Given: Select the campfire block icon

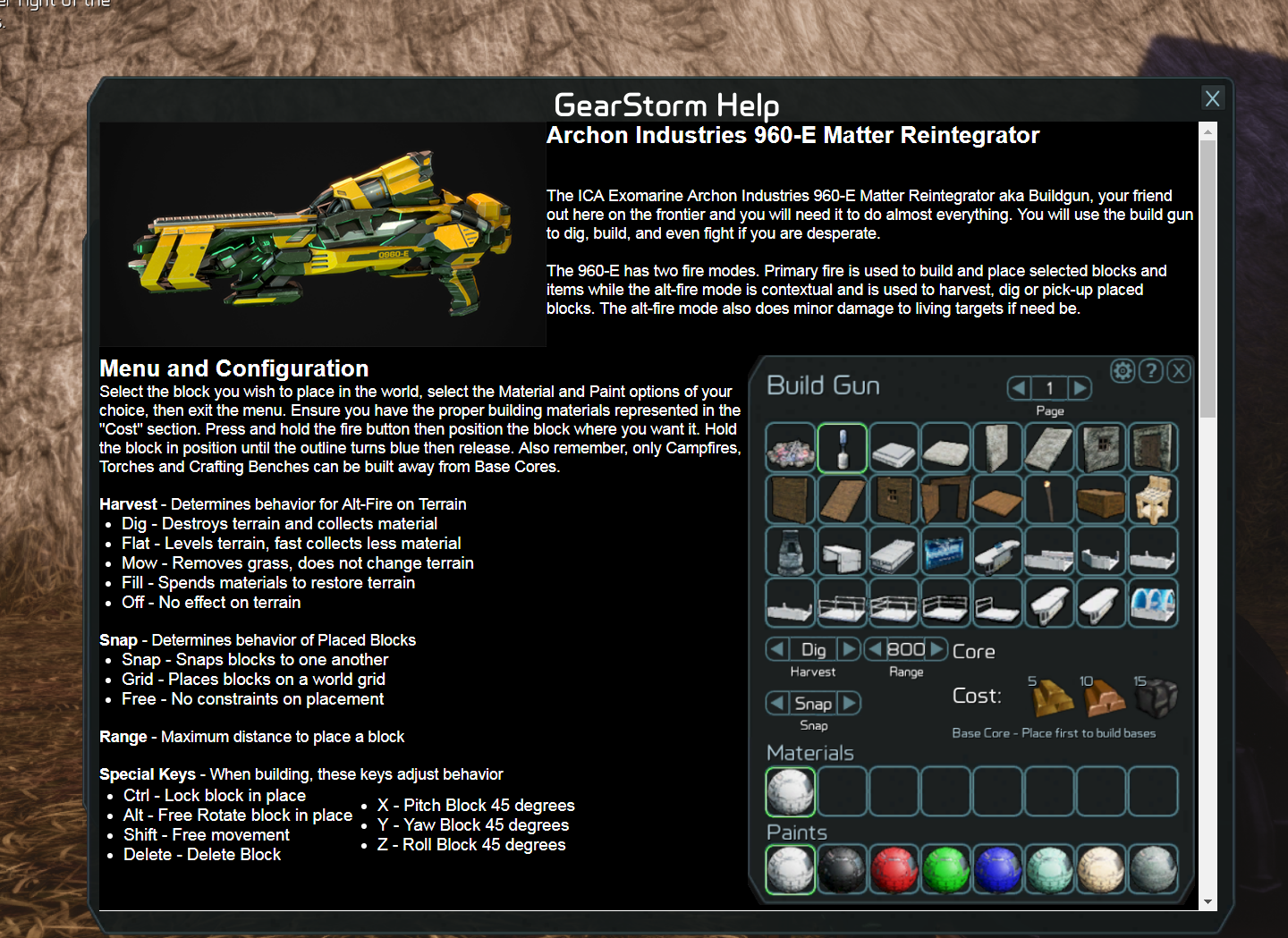Looking at the screenshot, I should pyautogui.click(x=791, y=447).
